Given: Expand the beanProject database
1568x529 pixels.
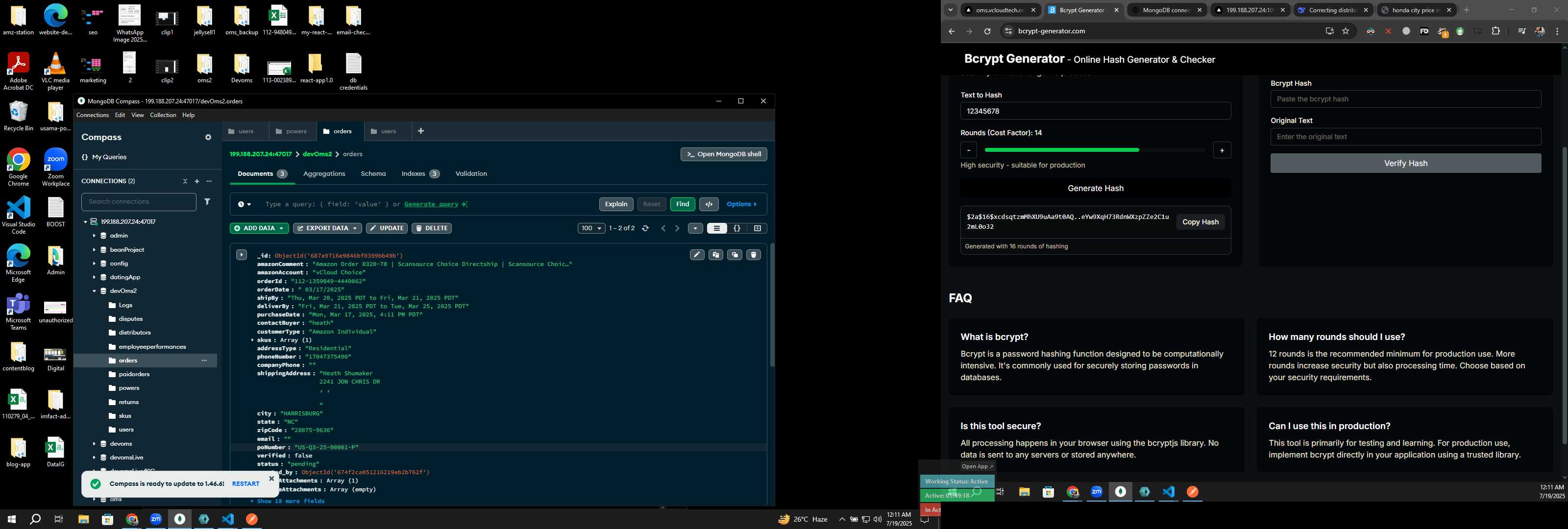Looking at the screenshot, I should click(x=94, y=250).
